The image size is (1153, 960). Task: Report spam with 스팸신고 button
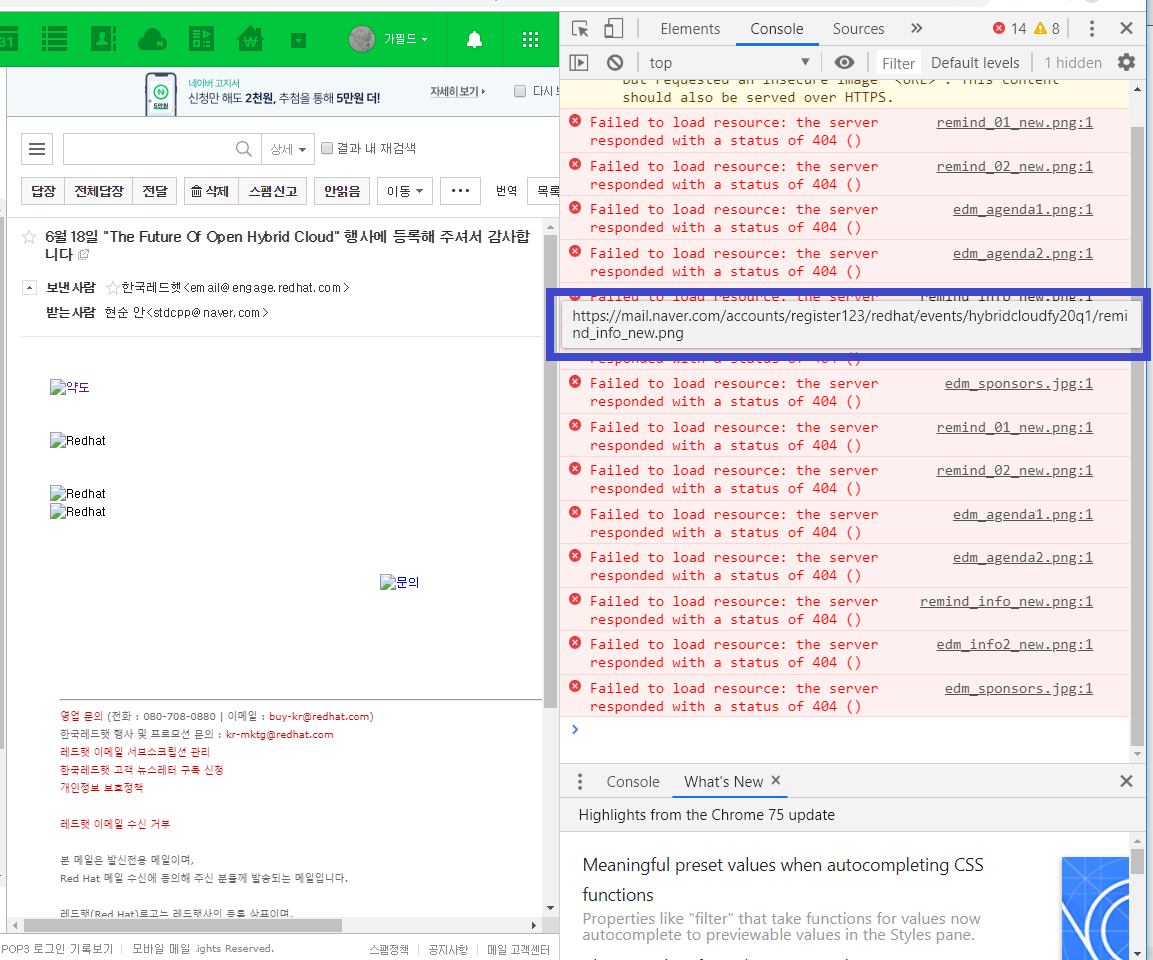pyautogui.click(x=273, y=191)
